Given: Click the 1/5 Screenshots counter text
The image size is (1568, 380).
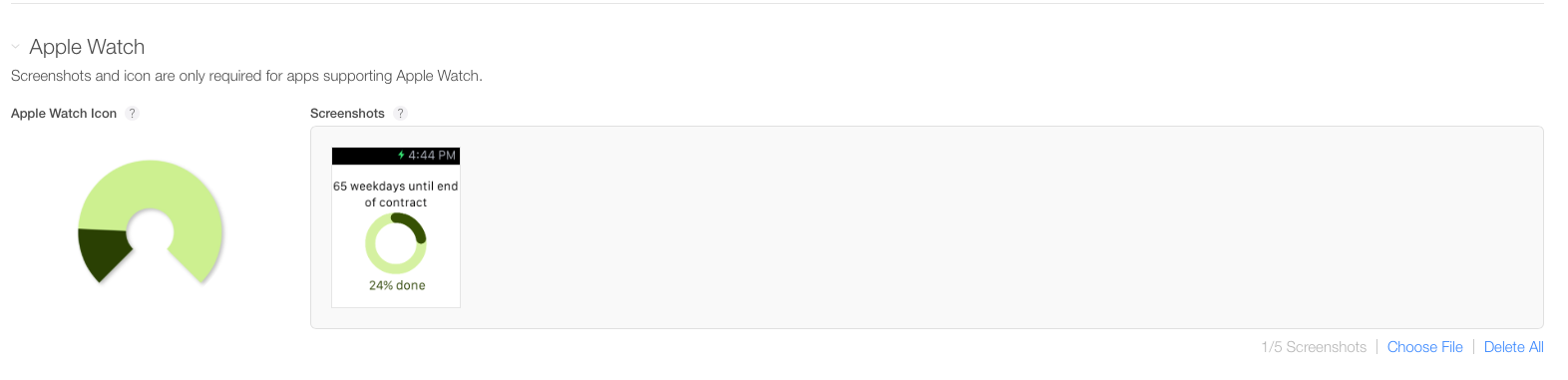Looking at the screenshot, I should [x=1314, y=347].
